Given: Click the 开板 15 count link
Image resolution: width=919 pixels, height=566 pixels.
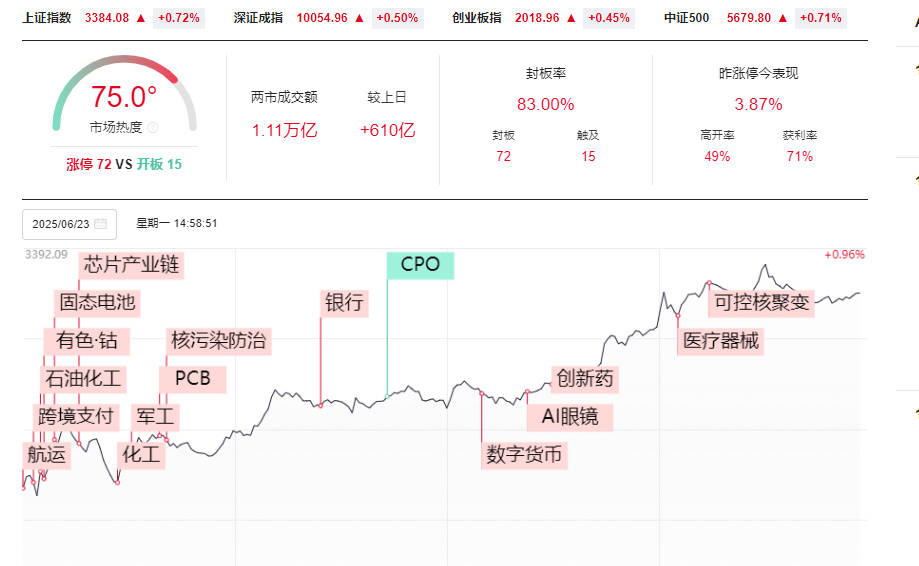Looking at the screenshot, I should [159, 164].
